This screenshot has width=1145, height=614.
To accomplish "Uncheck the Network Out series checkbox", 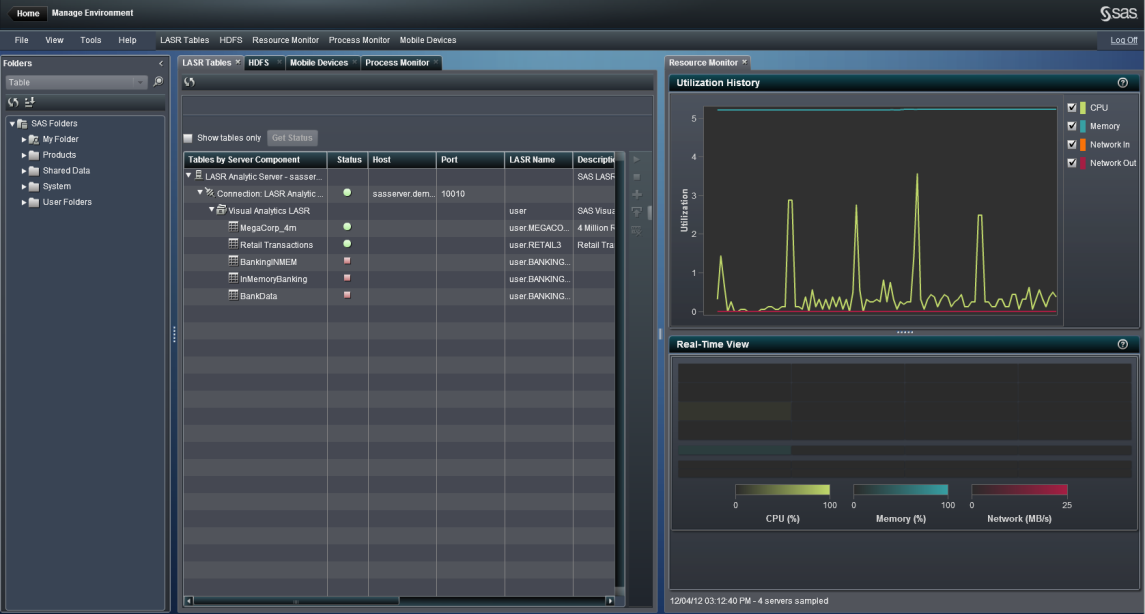I will click(1072, 163).
